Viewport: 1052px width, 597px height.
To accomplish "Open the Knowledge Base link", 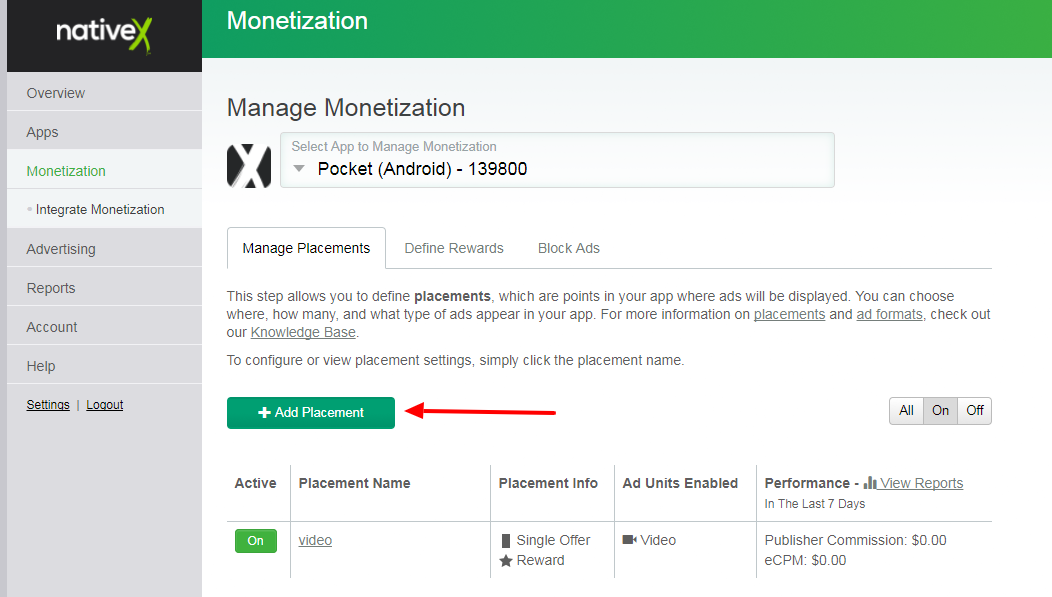I will tap(303, 332).
